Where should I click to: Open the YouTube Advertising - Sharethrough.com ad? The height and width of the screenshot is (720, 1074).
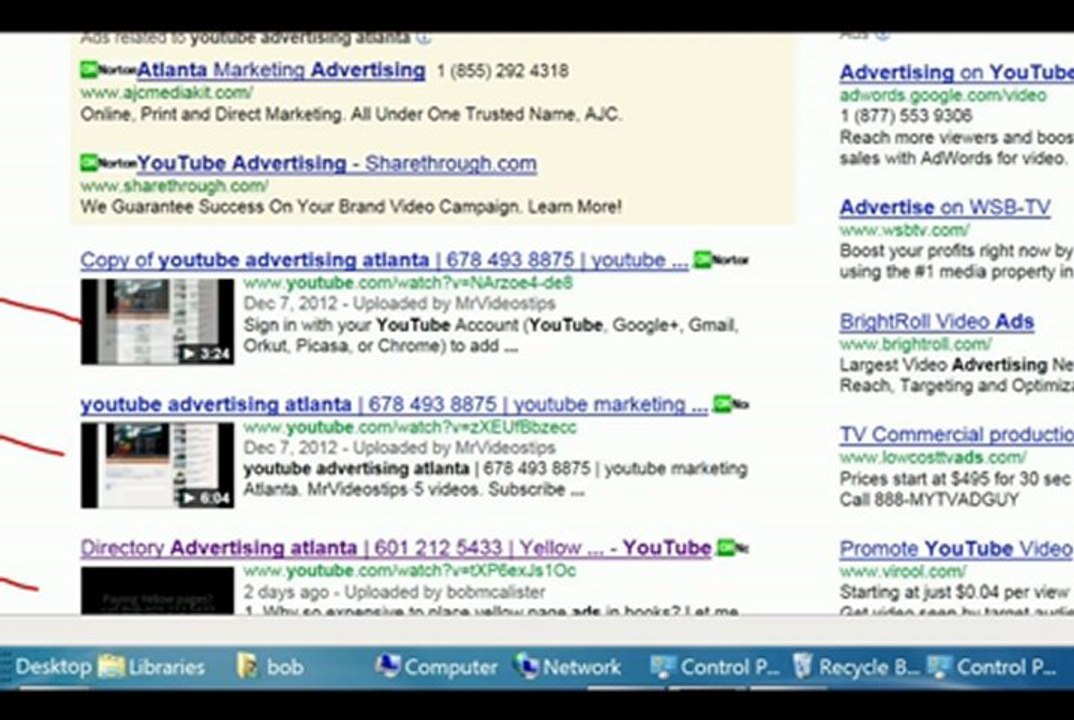point(336,163)
